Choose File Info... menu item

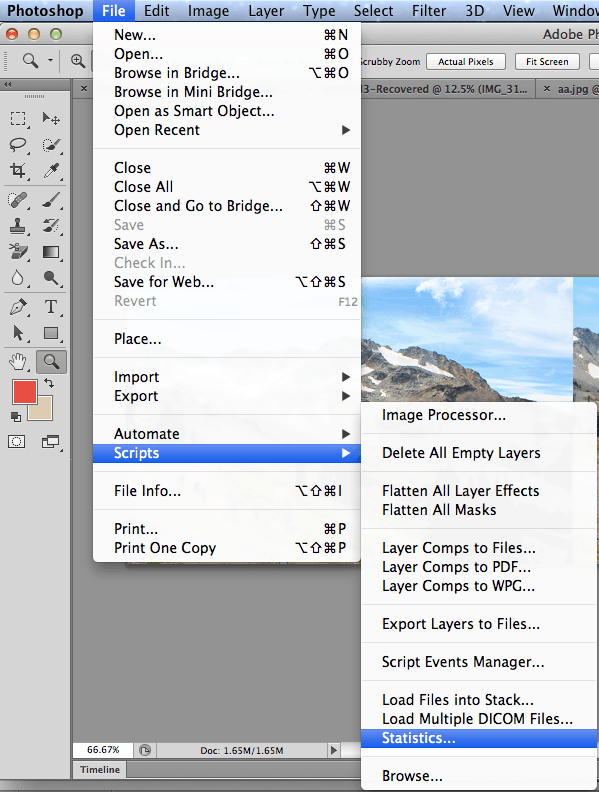tap(227, 491)
